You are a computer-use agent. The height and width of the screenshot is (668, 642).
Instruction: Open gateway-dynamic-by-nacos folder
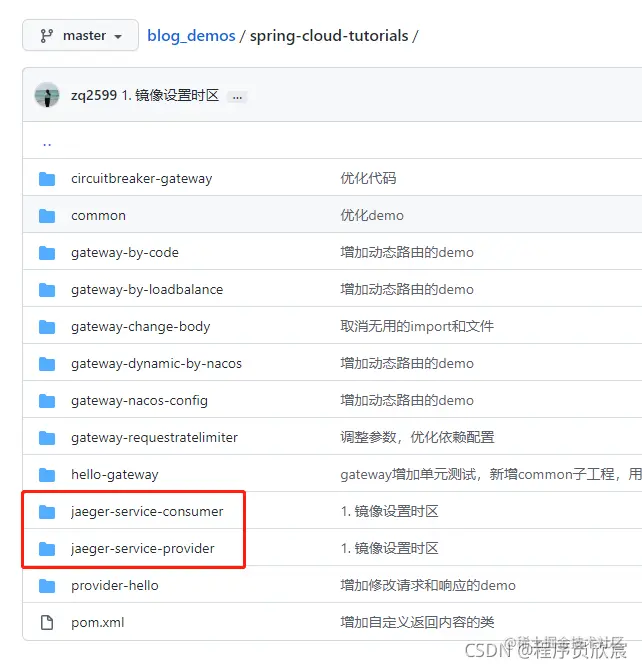point(156,364)
